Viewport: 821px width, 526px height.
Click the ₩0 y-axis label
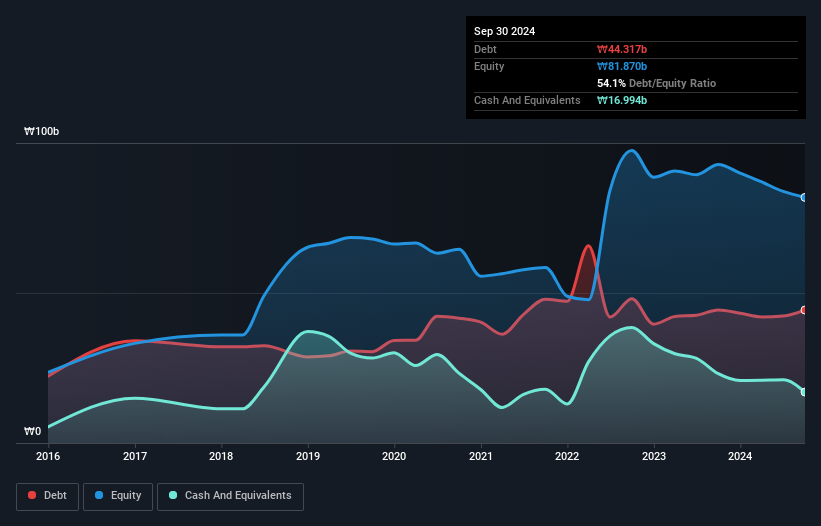(x=32, y=431)
